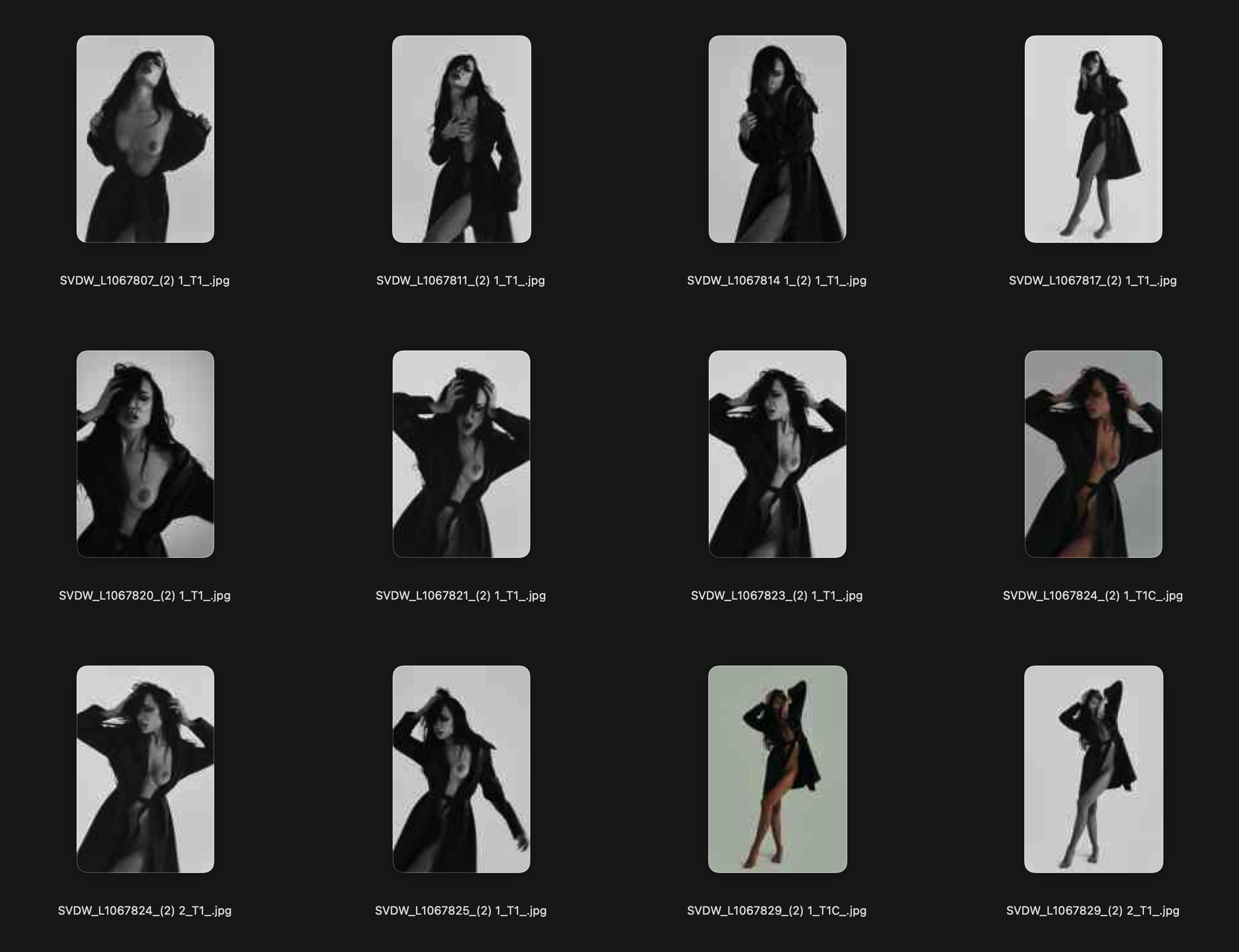Click filename label SVDW_L1067829_(2) 1_T1C_.jpg
The width and height of the screenshot is (1239, 952).
(776, 911)
